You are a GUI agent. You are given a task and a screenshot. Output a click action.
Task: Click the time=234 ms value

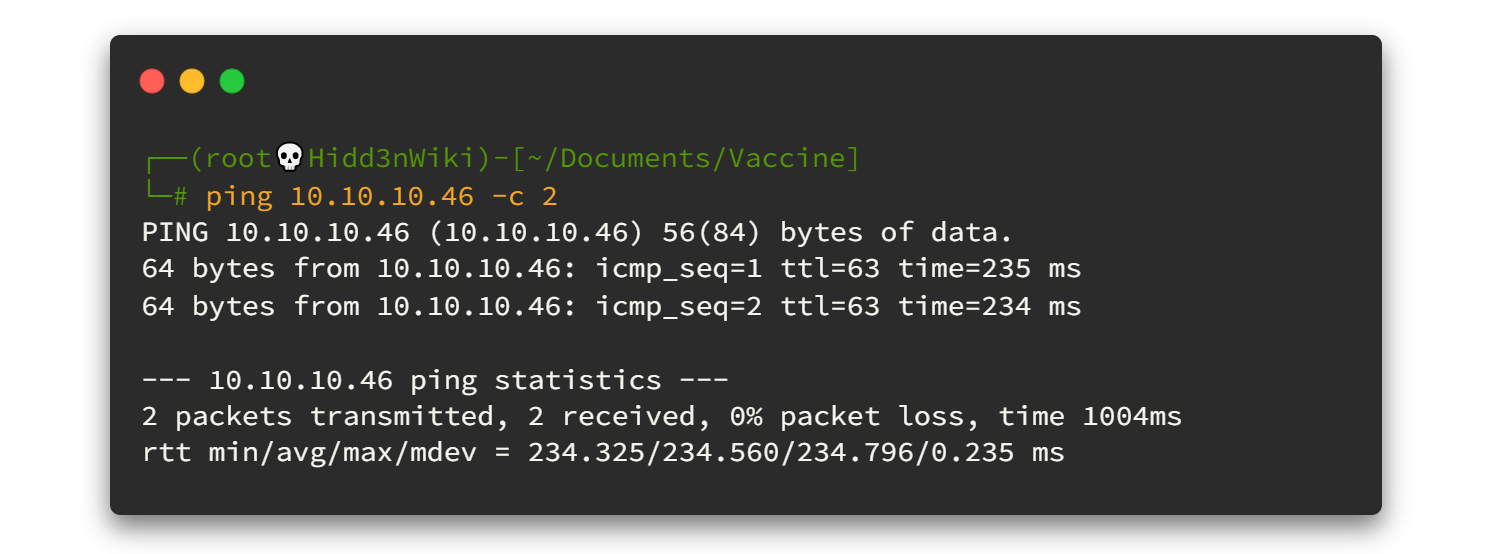[989, 306]
